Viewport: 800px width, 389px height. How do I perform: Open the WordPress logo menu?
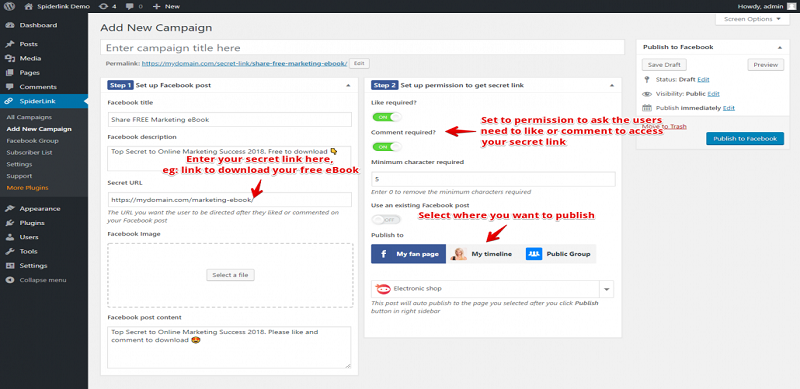[9, 6]
